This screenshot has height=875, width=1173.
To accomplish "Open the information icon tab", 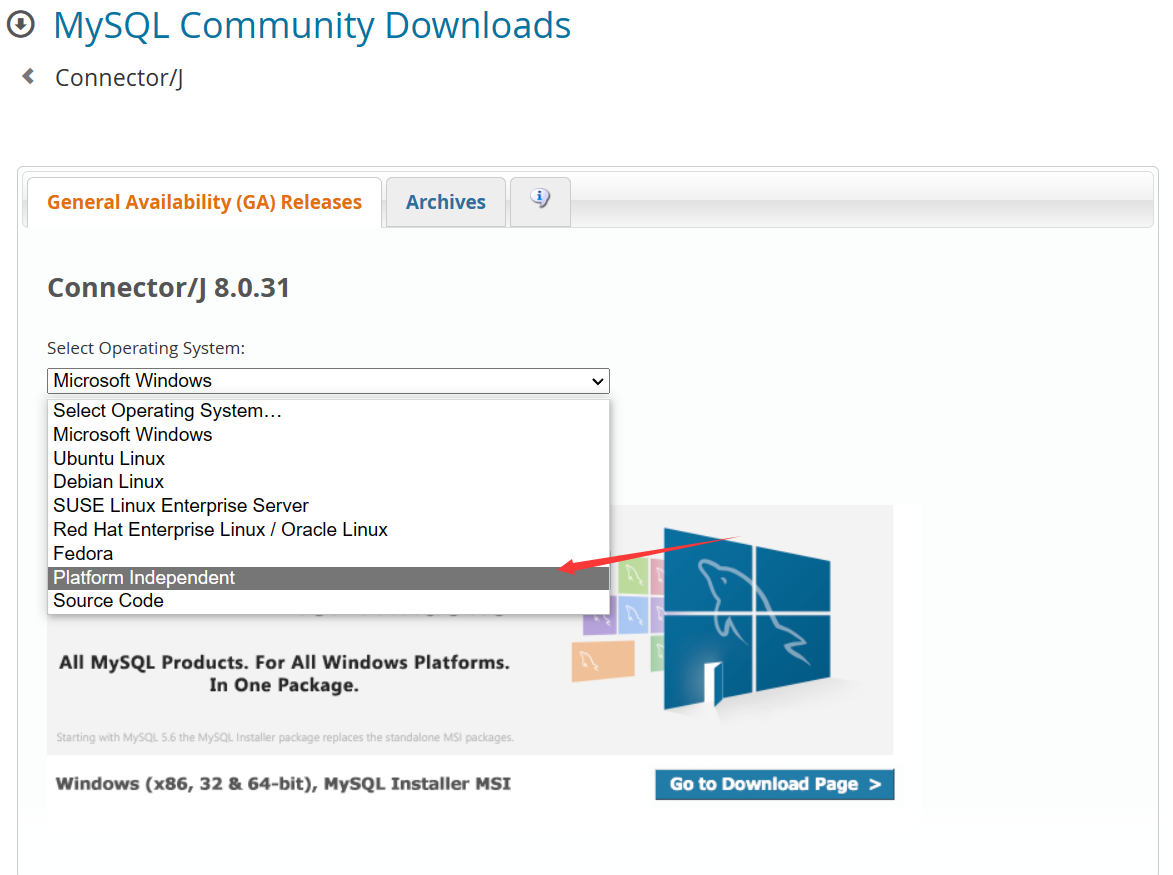I will 540,202.
